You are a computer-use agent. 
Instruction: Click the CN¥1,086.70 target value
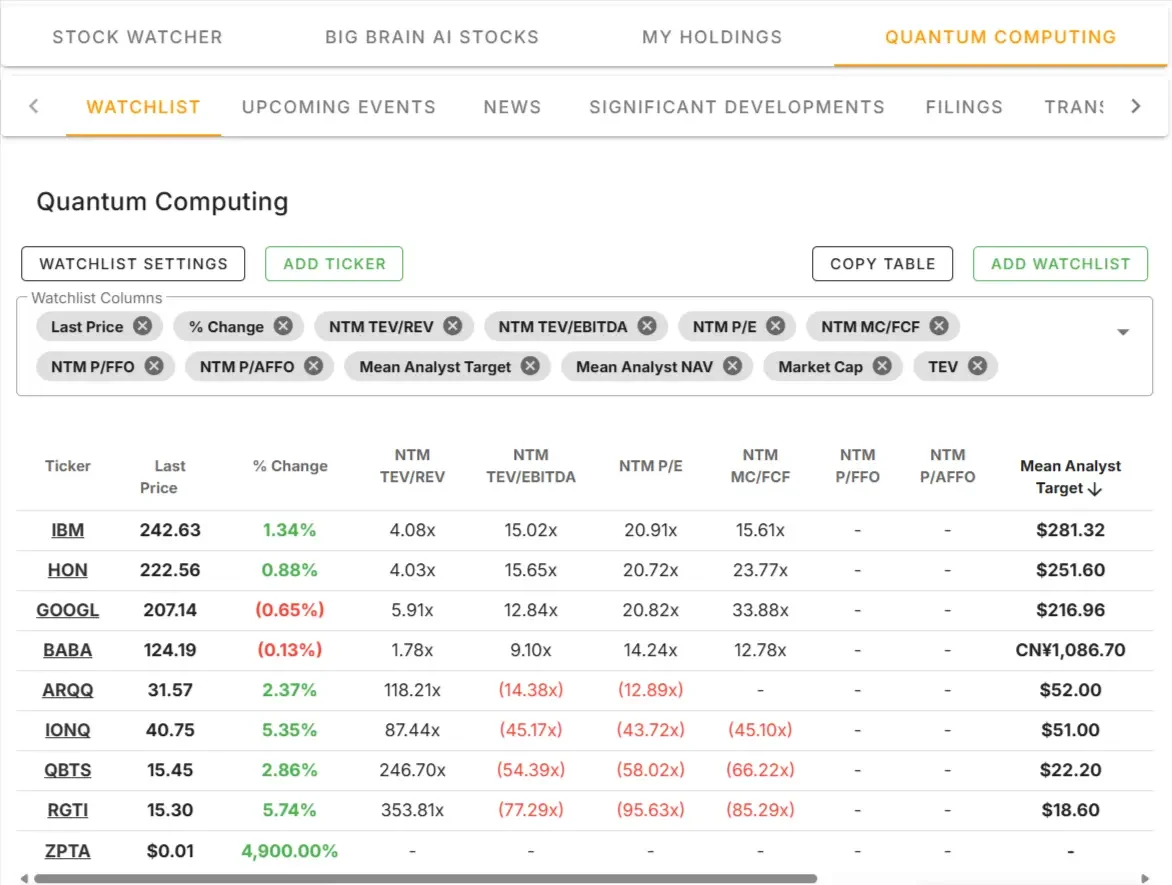coord(1070,650)
